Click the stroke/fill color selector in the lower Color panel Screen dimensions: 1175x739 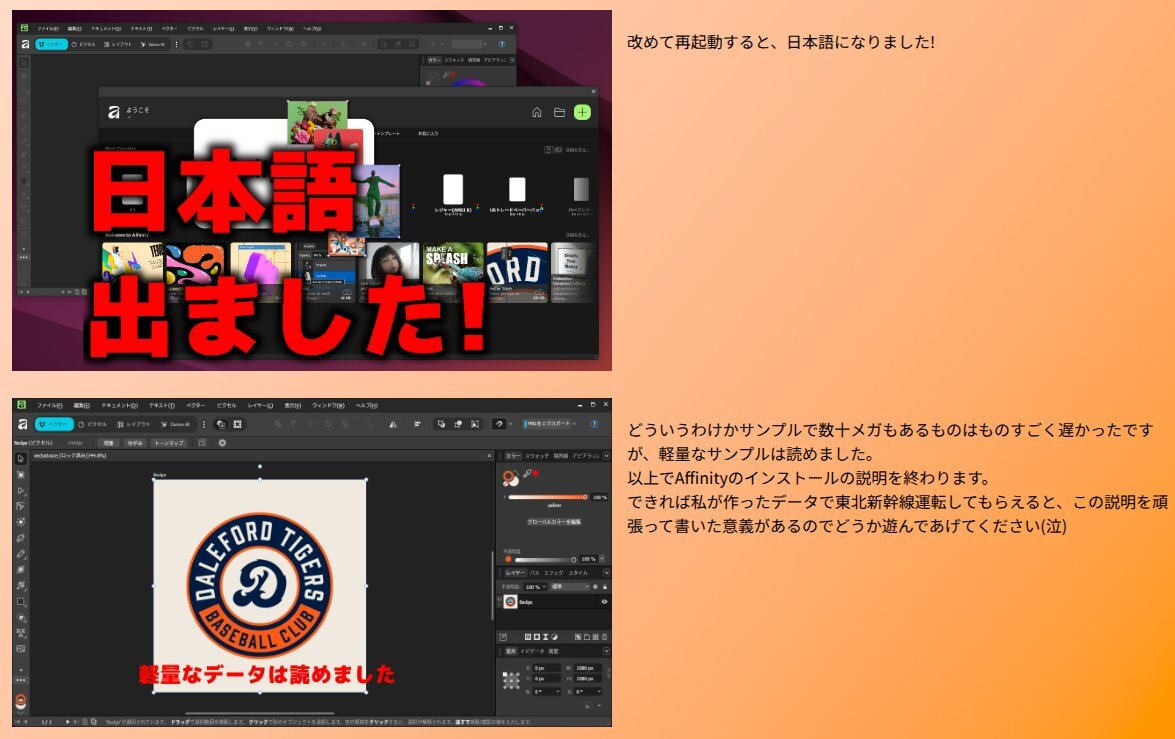tap(510, 478)
